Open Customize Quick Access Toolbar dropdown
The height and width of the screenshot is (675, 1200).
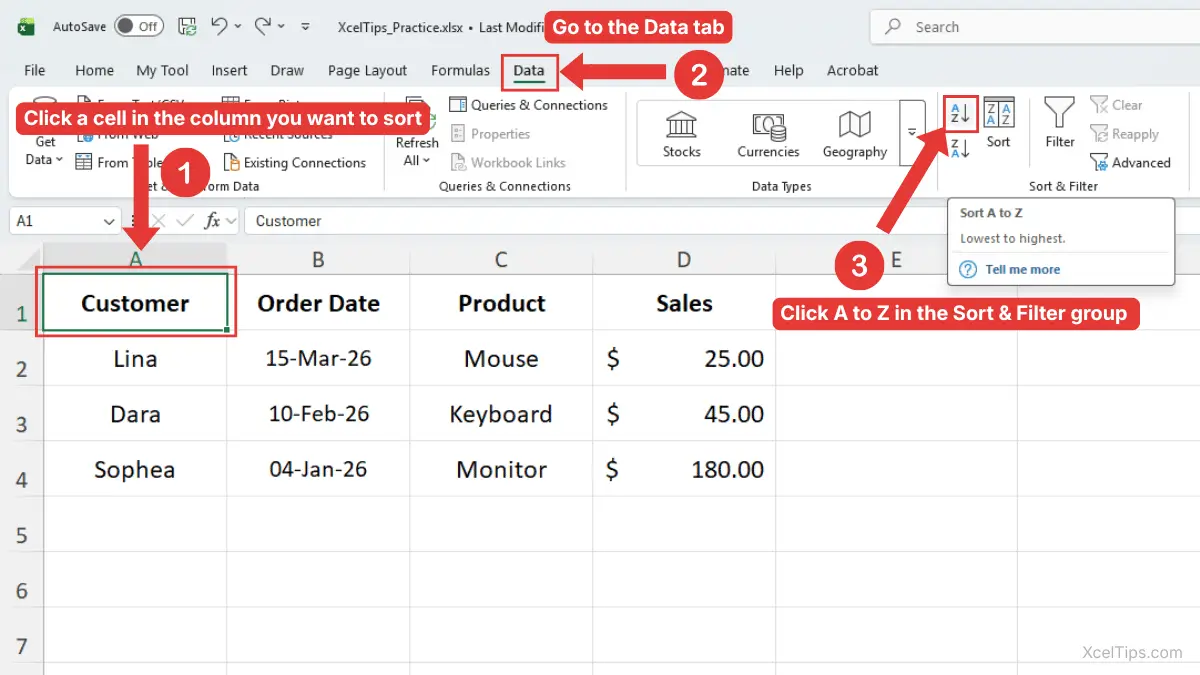pos(305,27)
